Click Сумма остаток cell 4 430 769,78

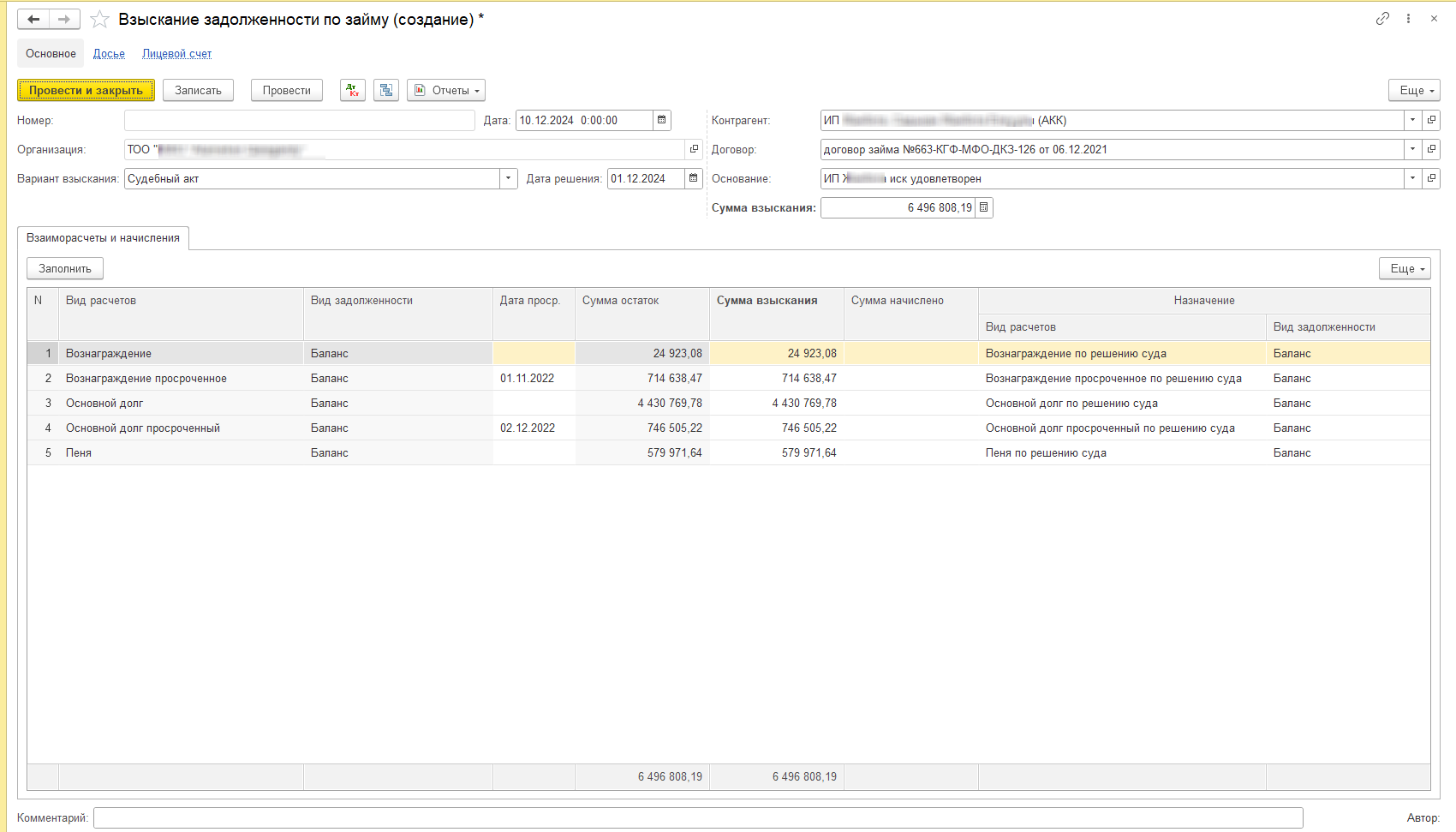coord(642,403)
